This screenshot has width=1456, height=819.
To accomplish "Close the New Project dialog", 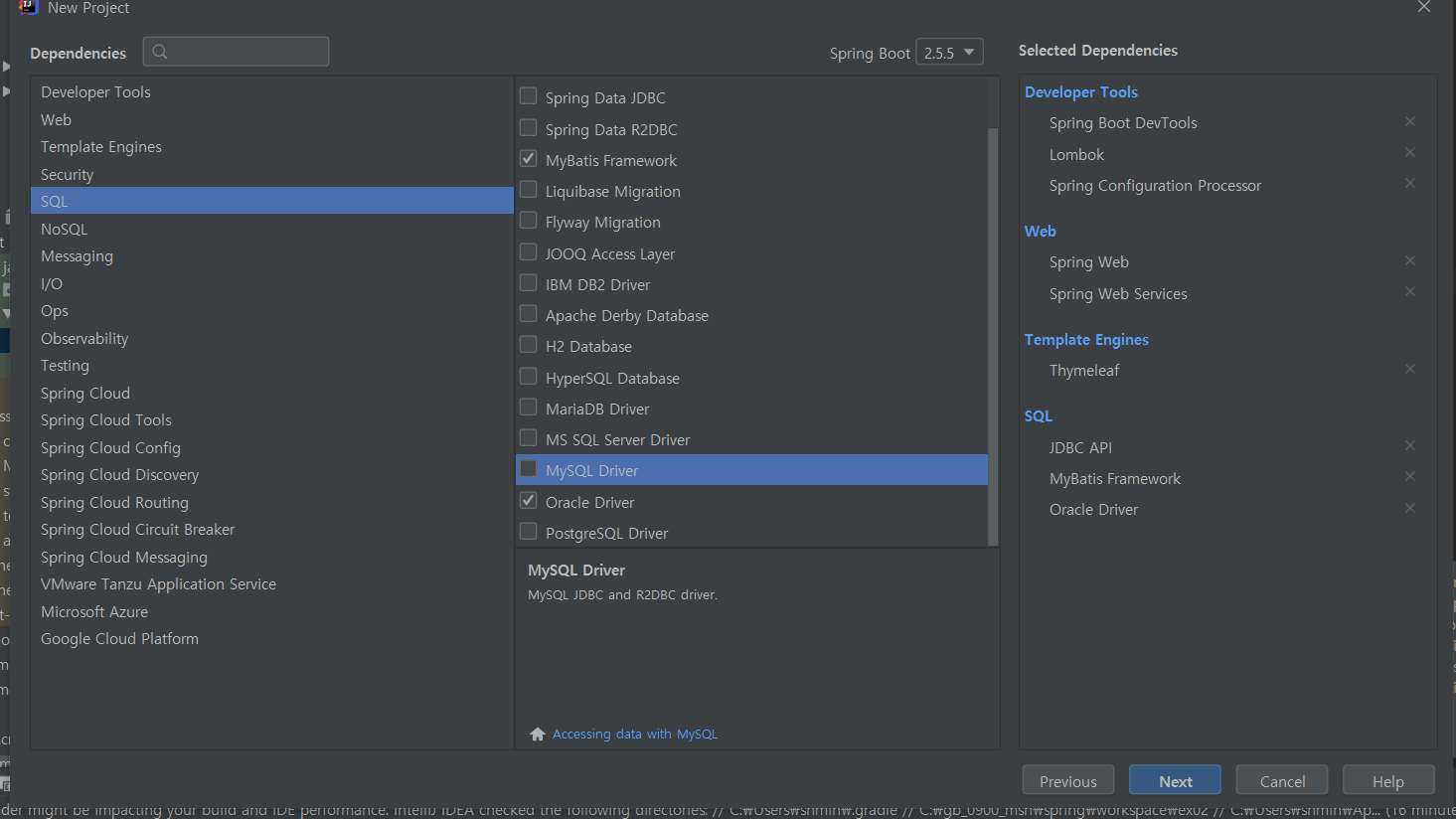I will pyautogui.click(x=1424, y=7).
